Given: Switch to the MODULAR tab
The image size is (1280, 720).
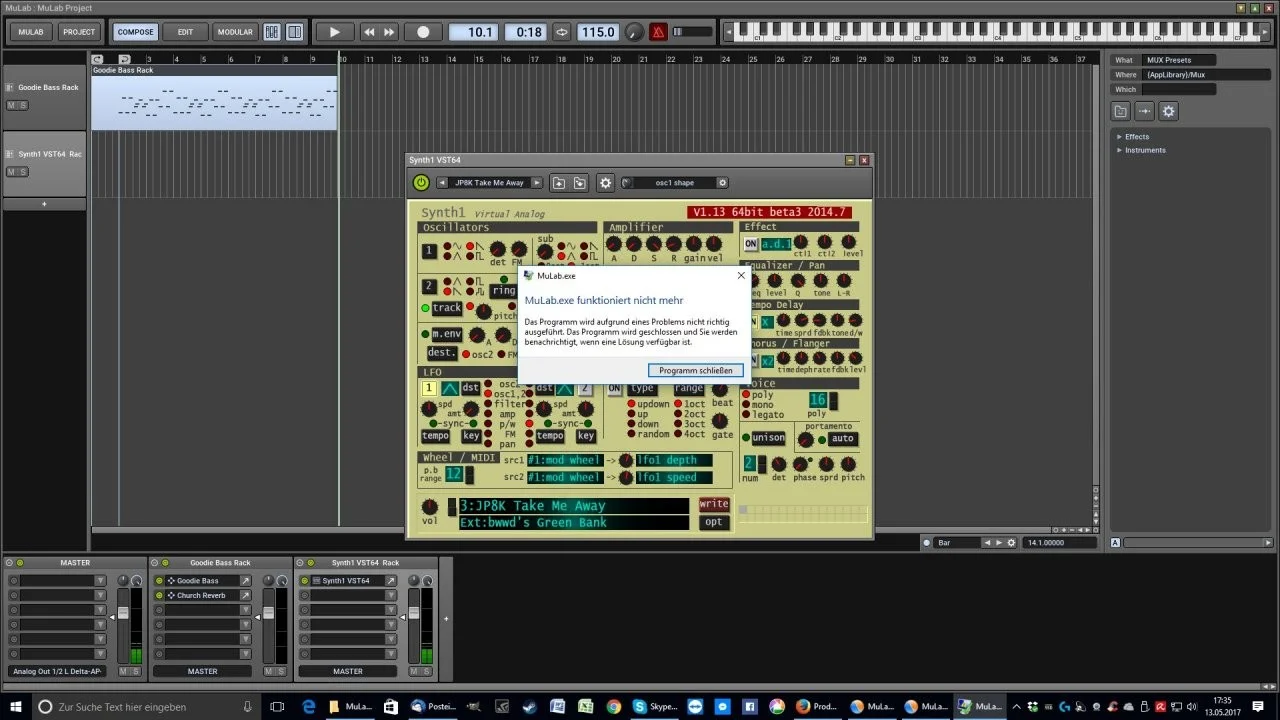Looking at the screenshot, I should [235, 32].
